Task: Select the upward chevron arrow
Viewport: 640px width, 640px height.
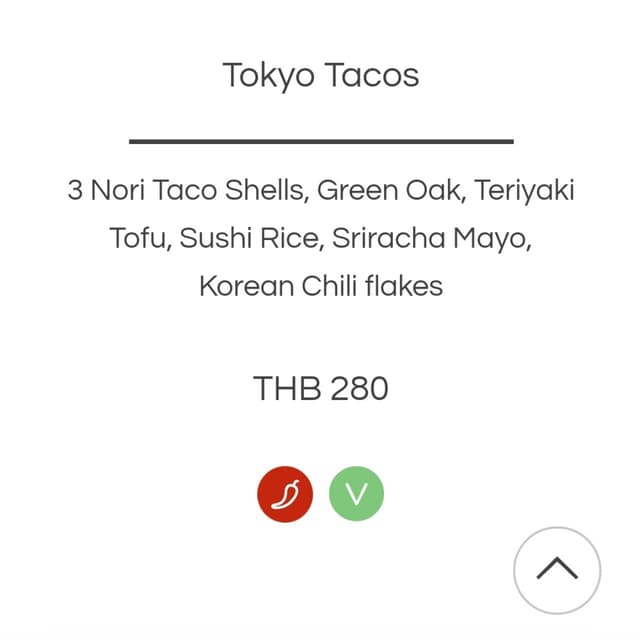Action: tap(557, 568)
